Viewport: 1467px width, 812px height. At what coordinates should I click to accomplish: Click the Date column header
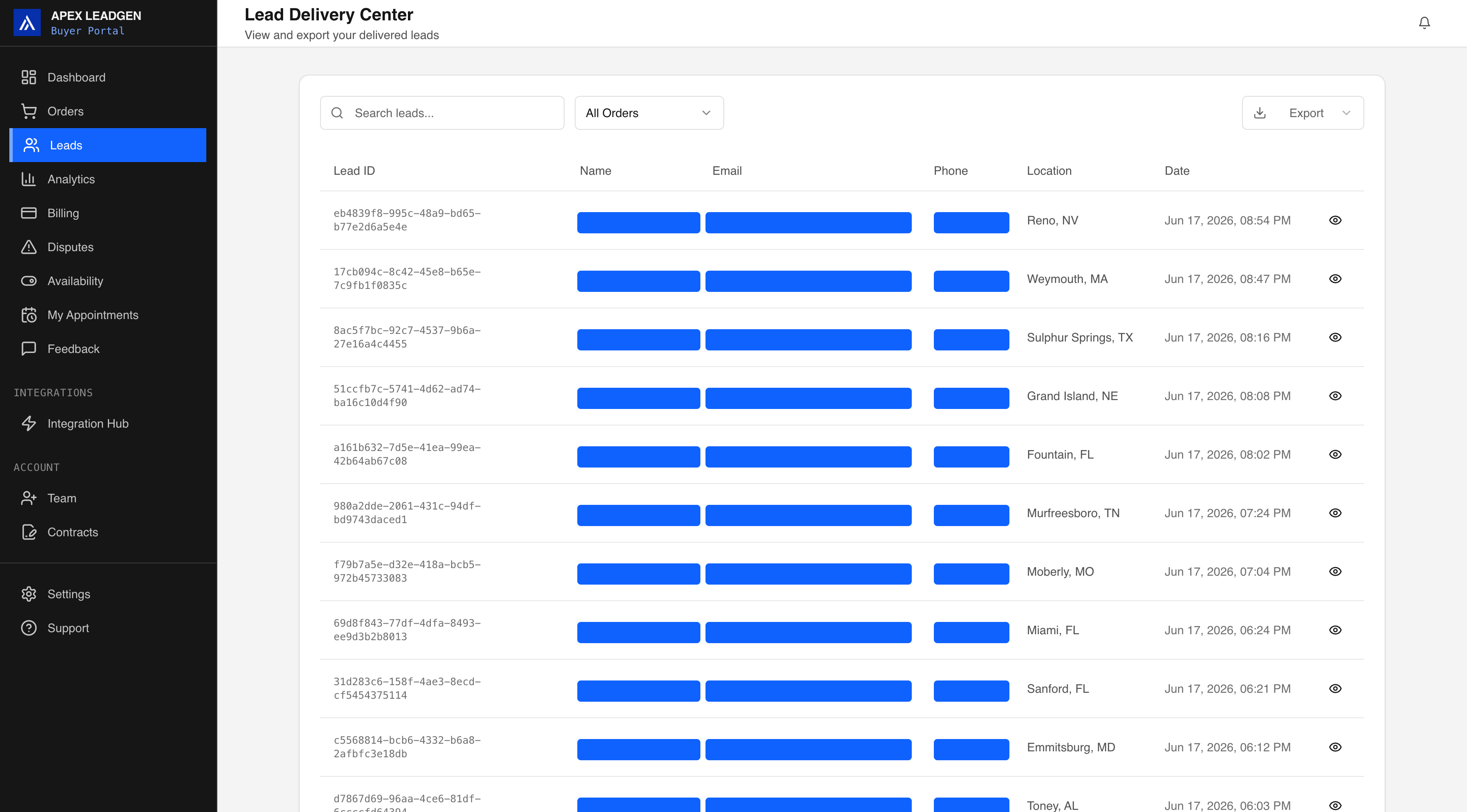1177,171
